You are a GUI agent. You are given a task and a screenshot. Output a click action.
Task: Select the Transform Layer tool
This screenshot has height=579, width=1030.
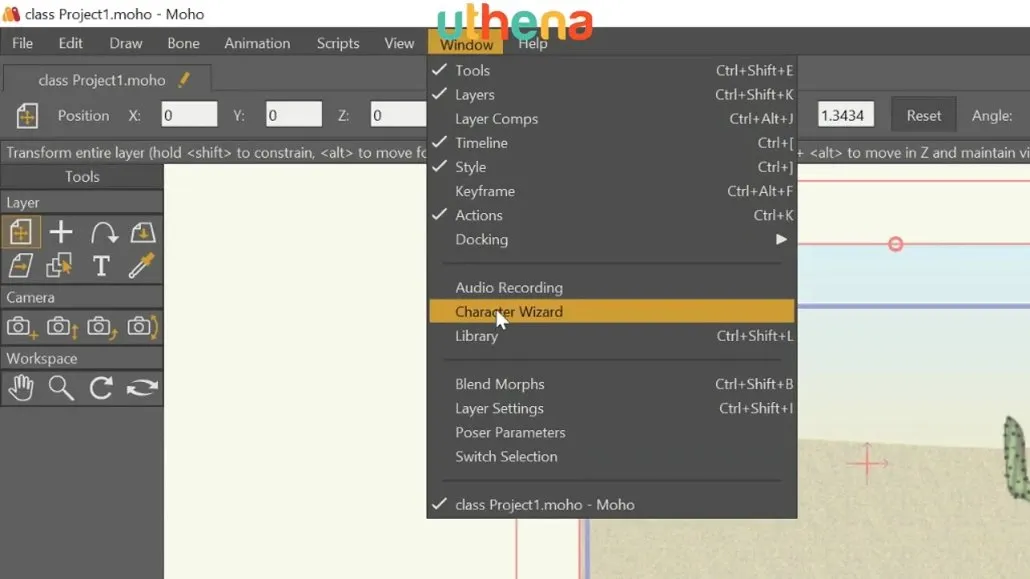[x=21, y=232]
